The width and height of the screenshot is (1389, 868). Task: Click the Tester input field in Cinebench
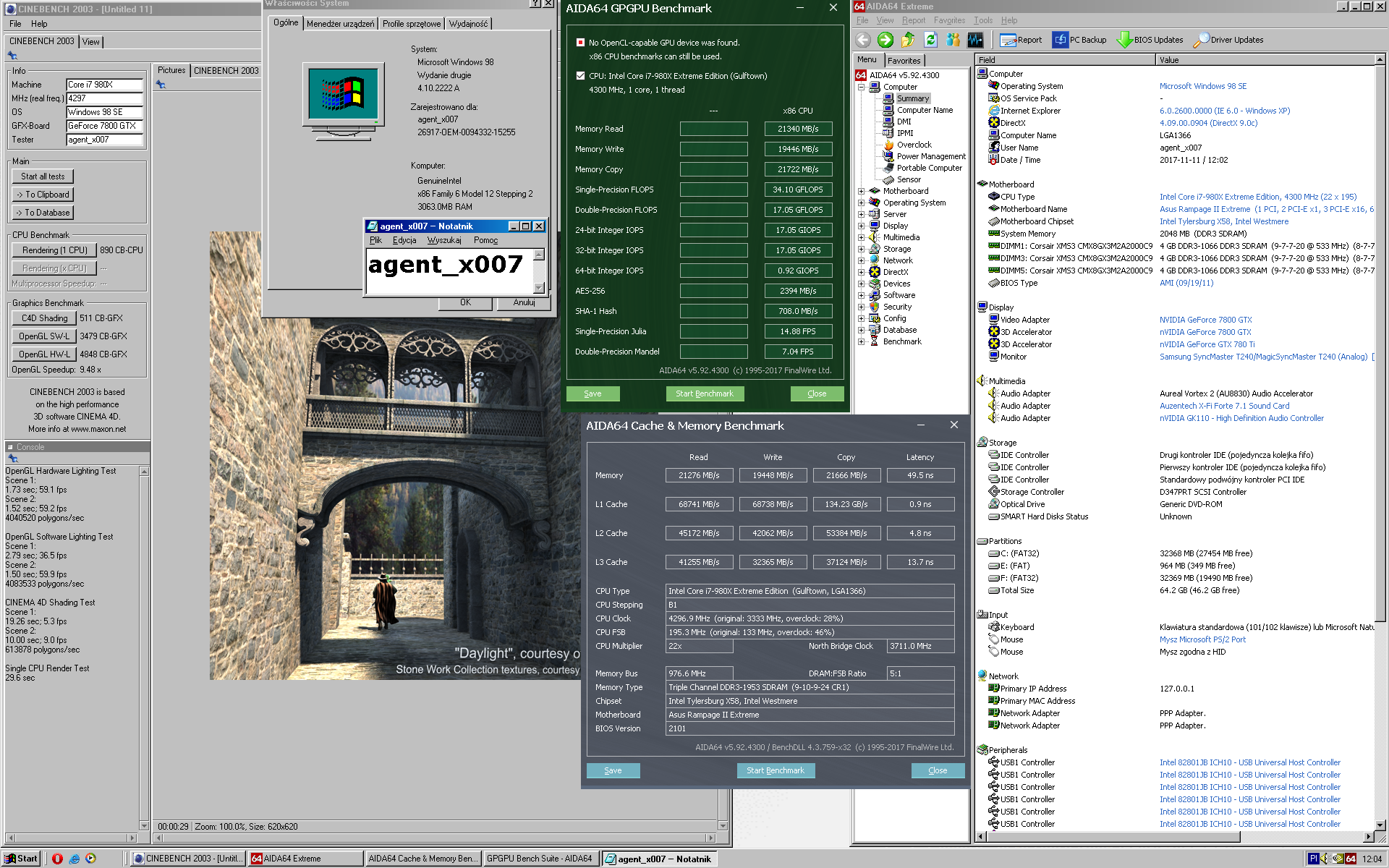104,140
